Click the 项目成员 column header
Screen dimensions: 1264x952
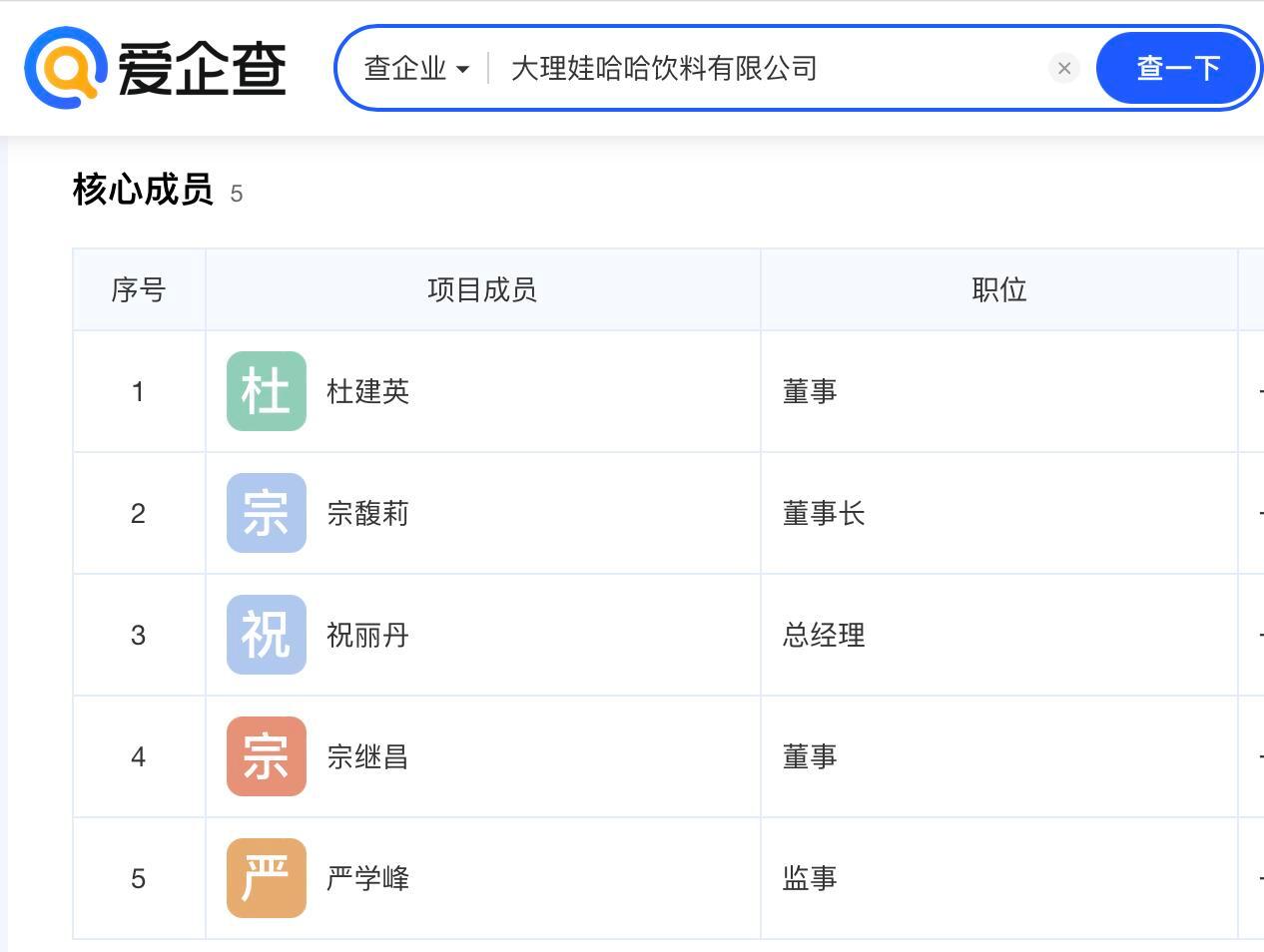click(x=482, y=289)
